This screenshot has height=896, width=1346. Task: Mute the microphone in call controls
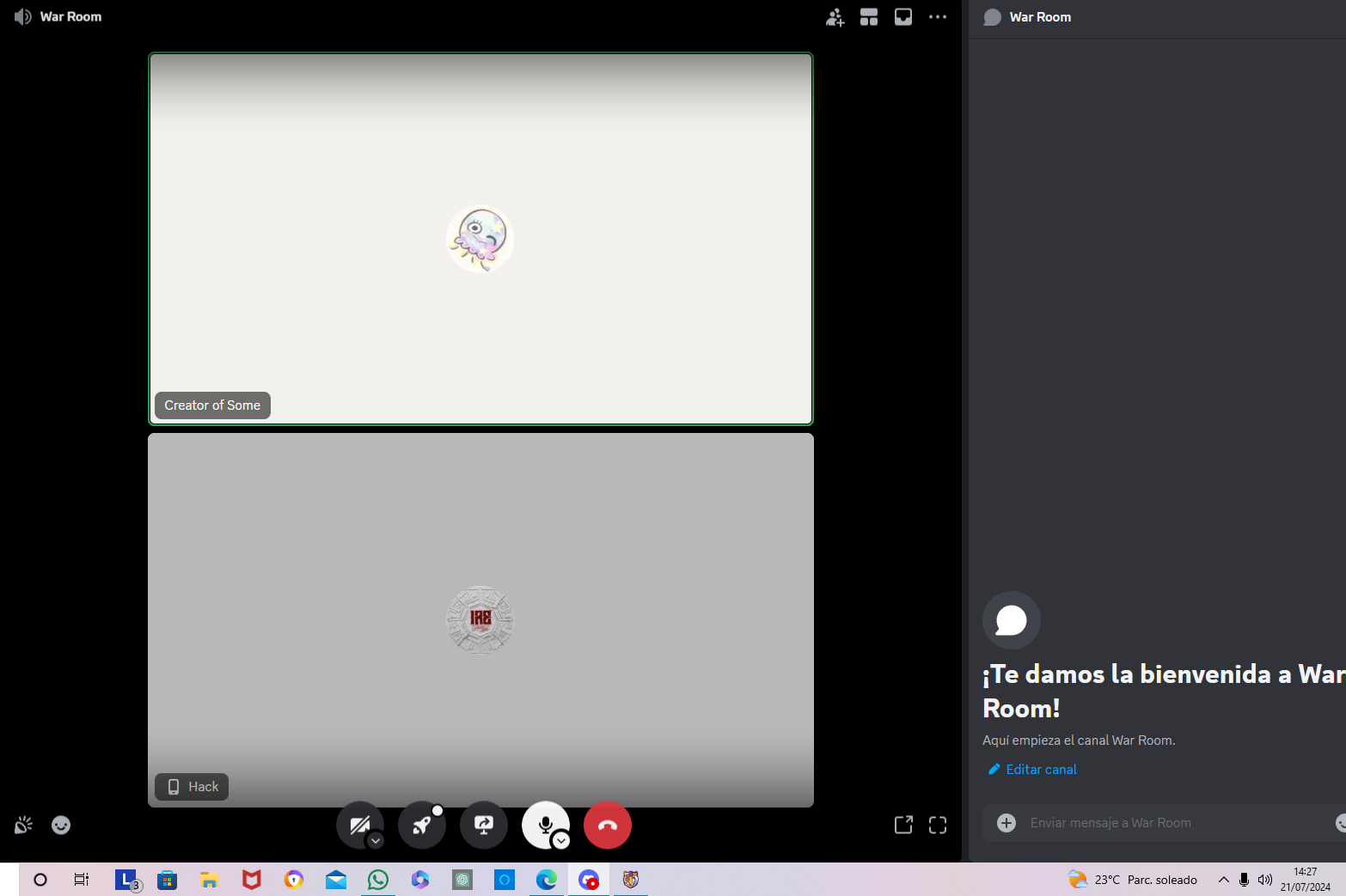pos(545,825)
